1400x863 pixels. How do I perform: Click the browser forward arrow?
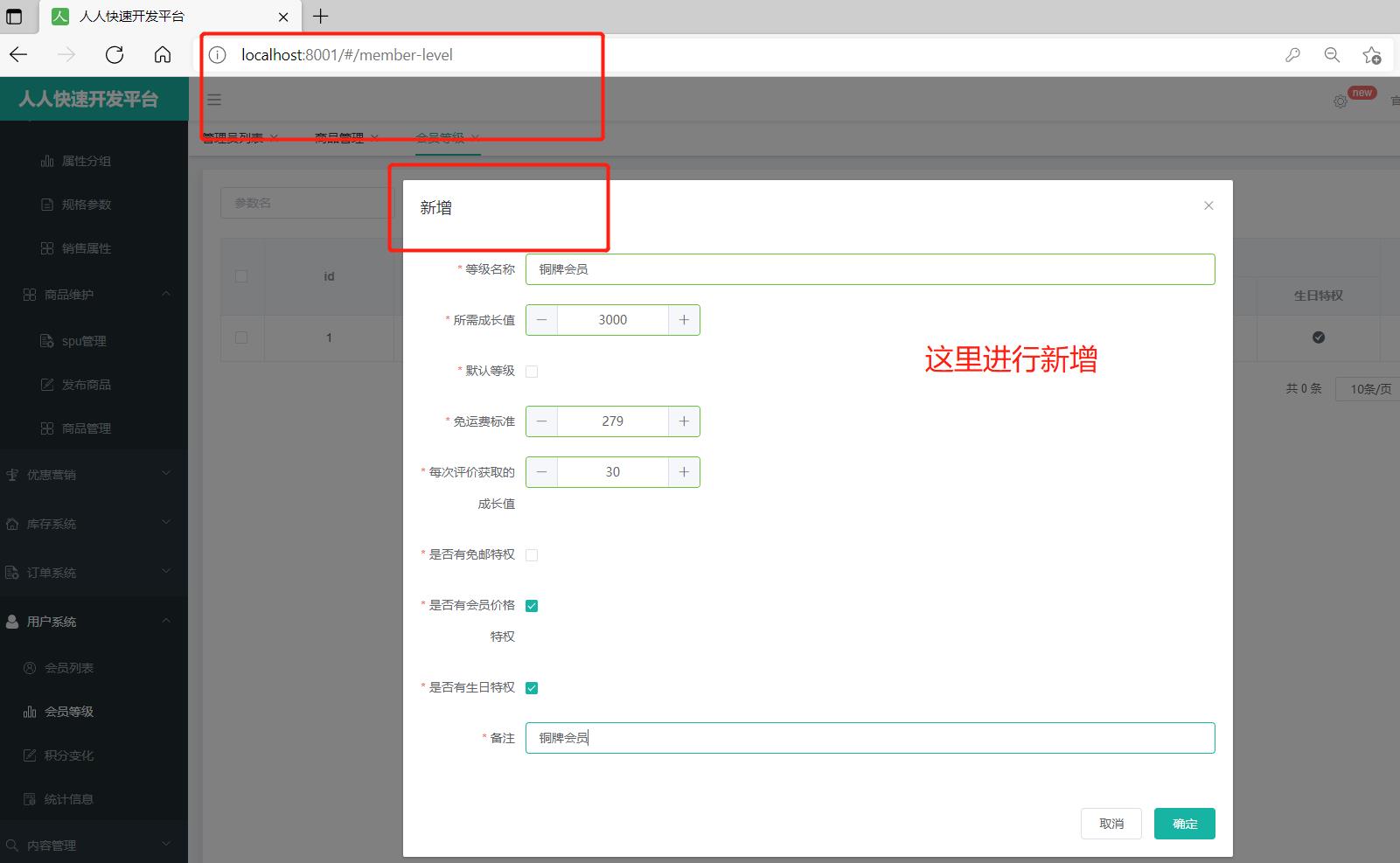click(66, 55)
